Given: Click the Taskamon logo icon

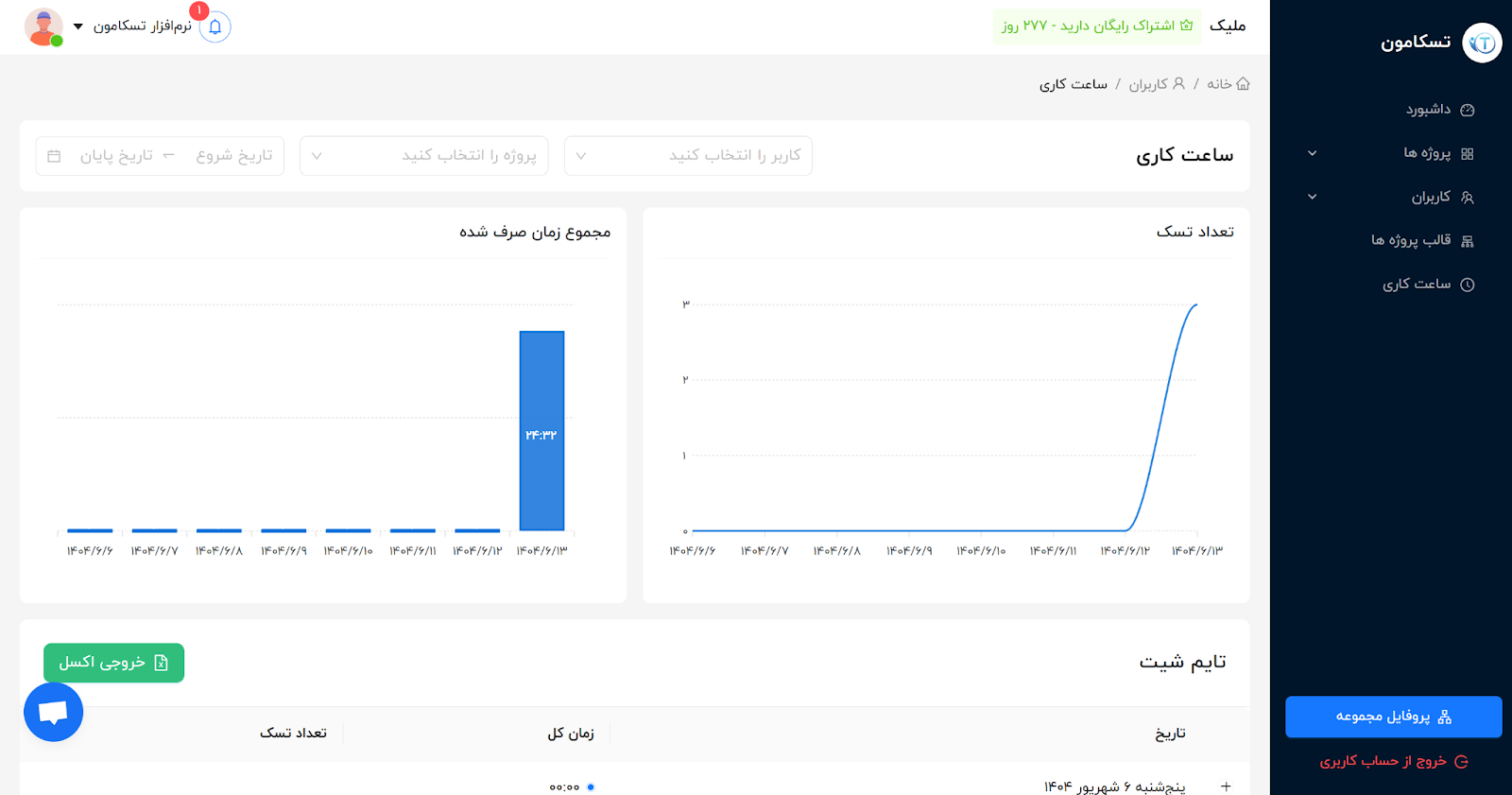Looking at the screenshot, I should click(1481, 43).
